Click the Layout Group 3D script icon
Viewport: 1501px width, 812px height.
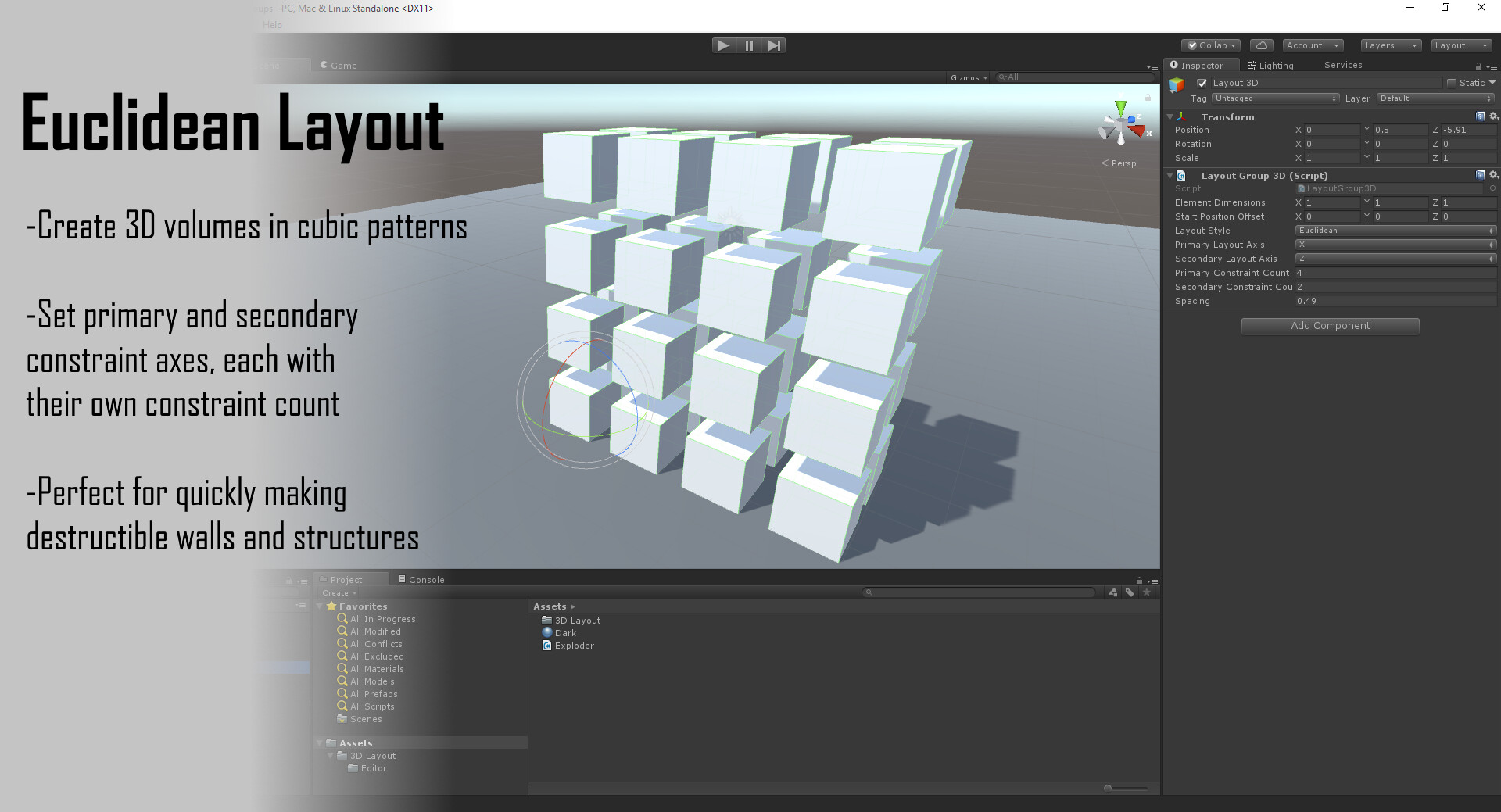click(1181, 176)
